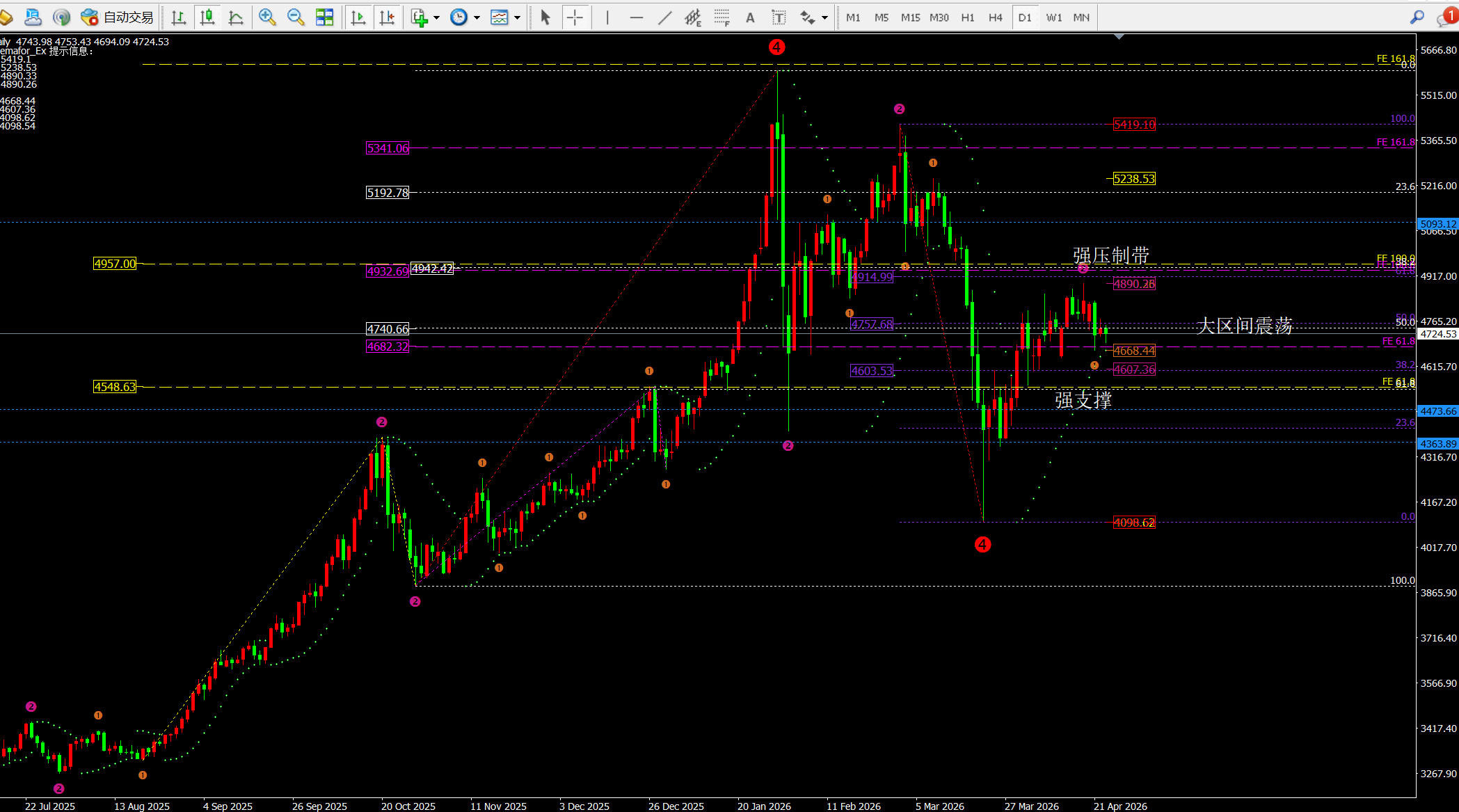1459x812 pixels.
Task: Click the 5093.12 blue price label
Action: point(1437,224)
